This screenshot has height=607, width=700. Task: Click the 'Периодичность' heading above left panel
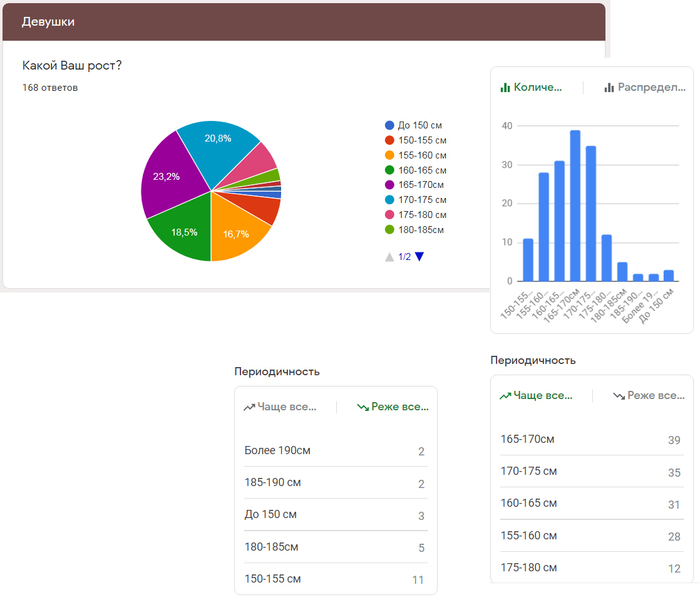coord(277,372)
